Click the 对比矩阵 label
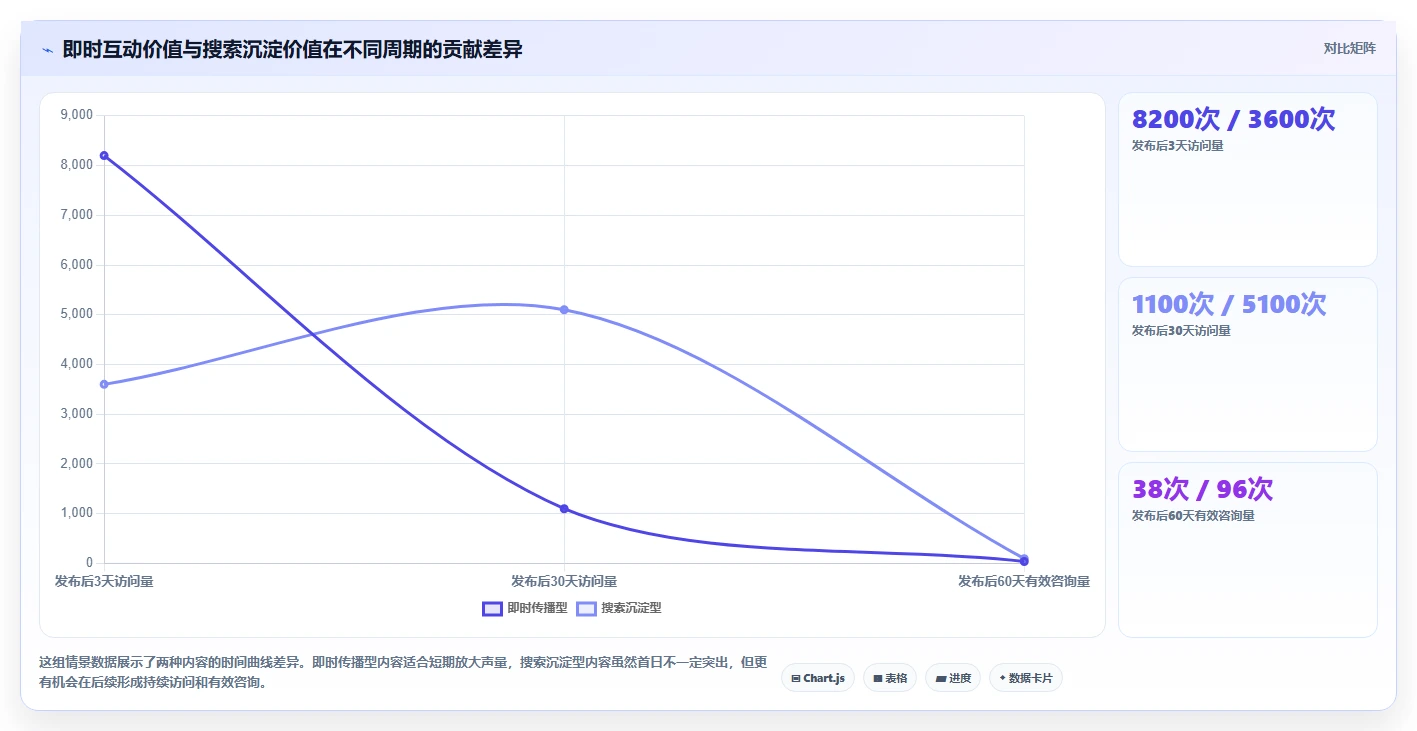The height and width of the screenshot is (731, 1417). coord(1349,49)
